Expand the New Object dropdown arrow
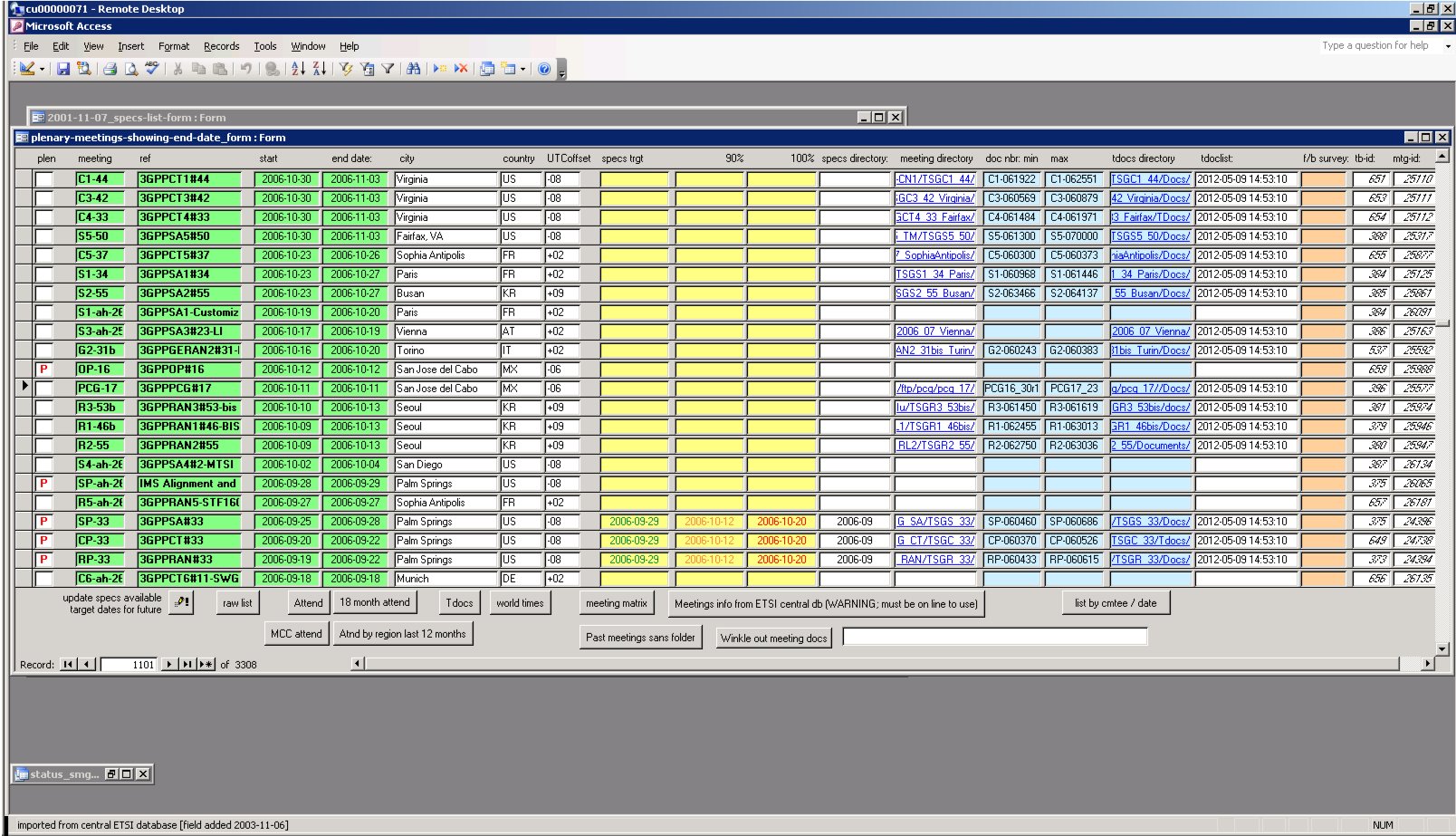 click(522, 69)
